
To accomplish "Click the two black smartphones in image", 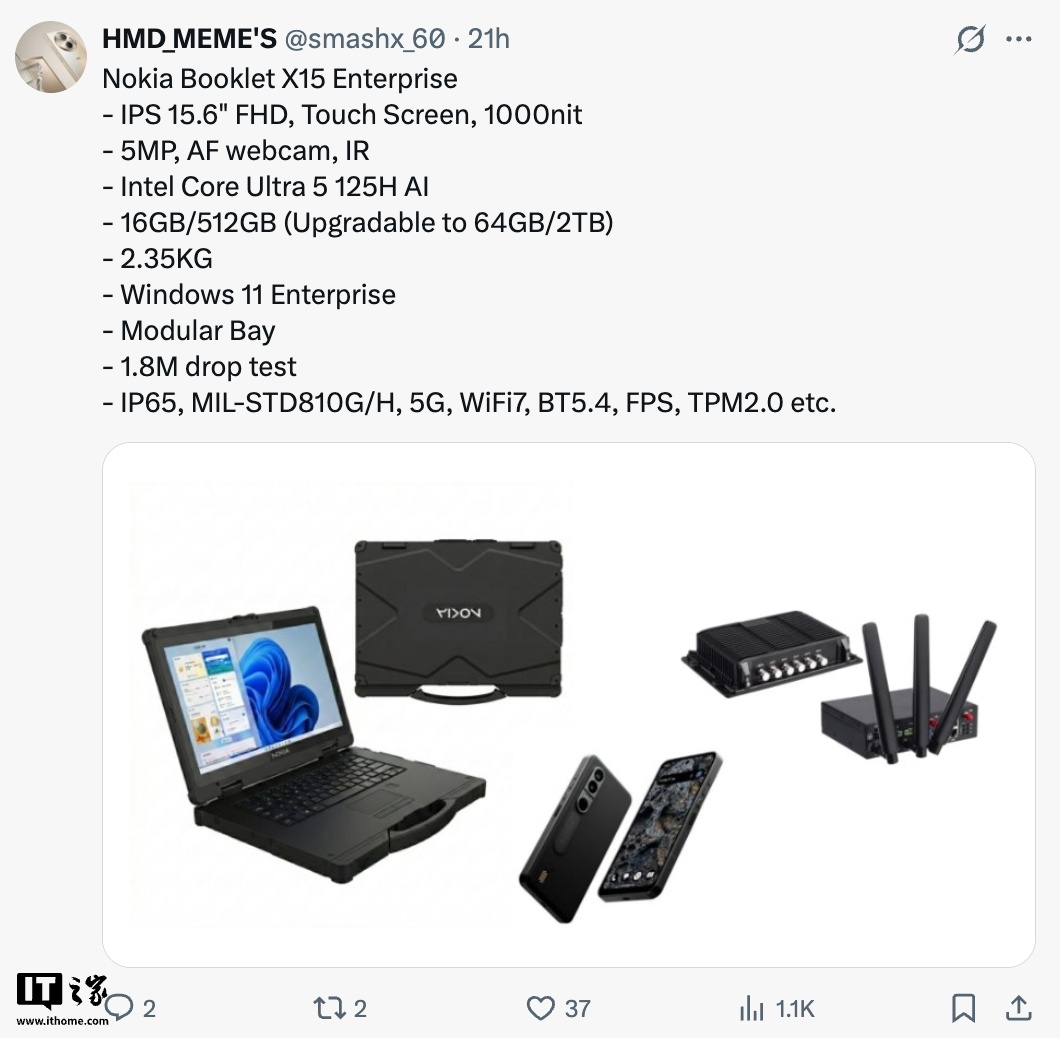I will click(x=620, y=836).
